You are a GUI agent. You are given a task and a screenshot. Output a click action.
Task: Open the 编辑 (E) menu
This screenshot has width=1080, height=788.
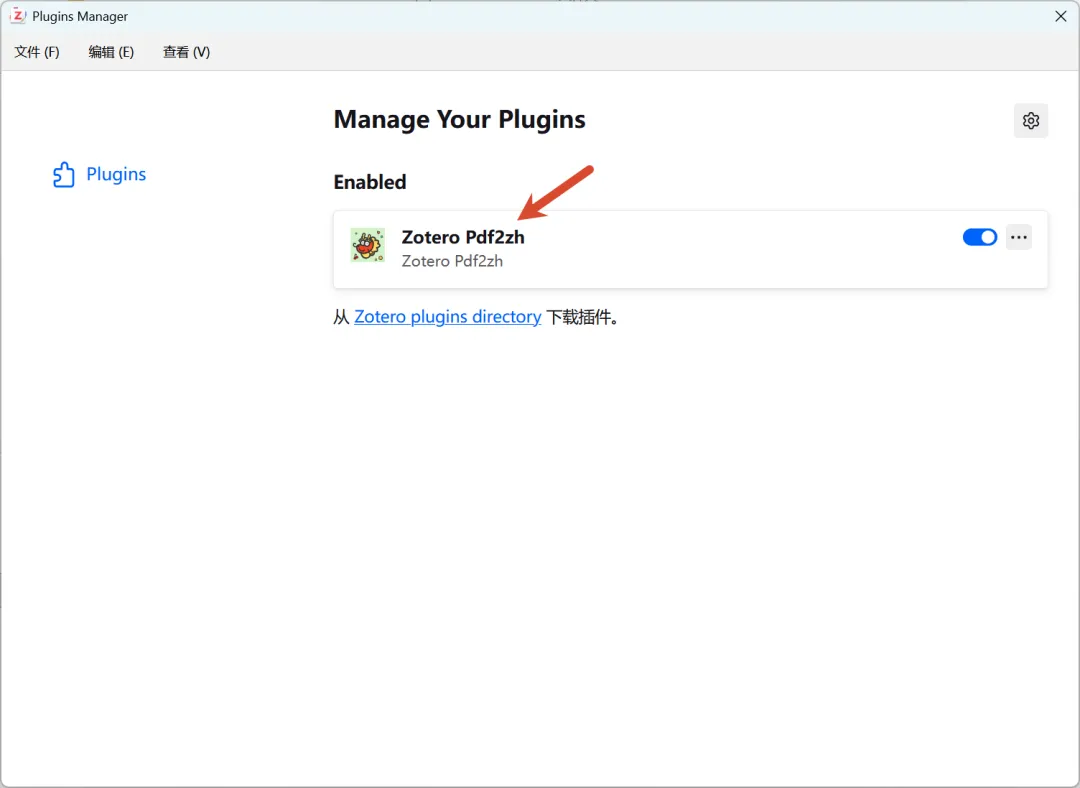coord(111,52)
